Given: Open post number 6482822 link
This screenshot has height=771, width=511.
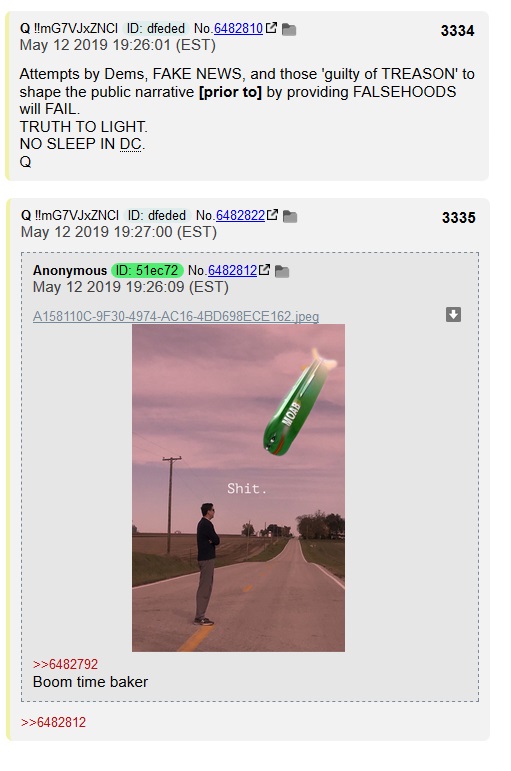Looking at the screenshot, I should (240, 215).
